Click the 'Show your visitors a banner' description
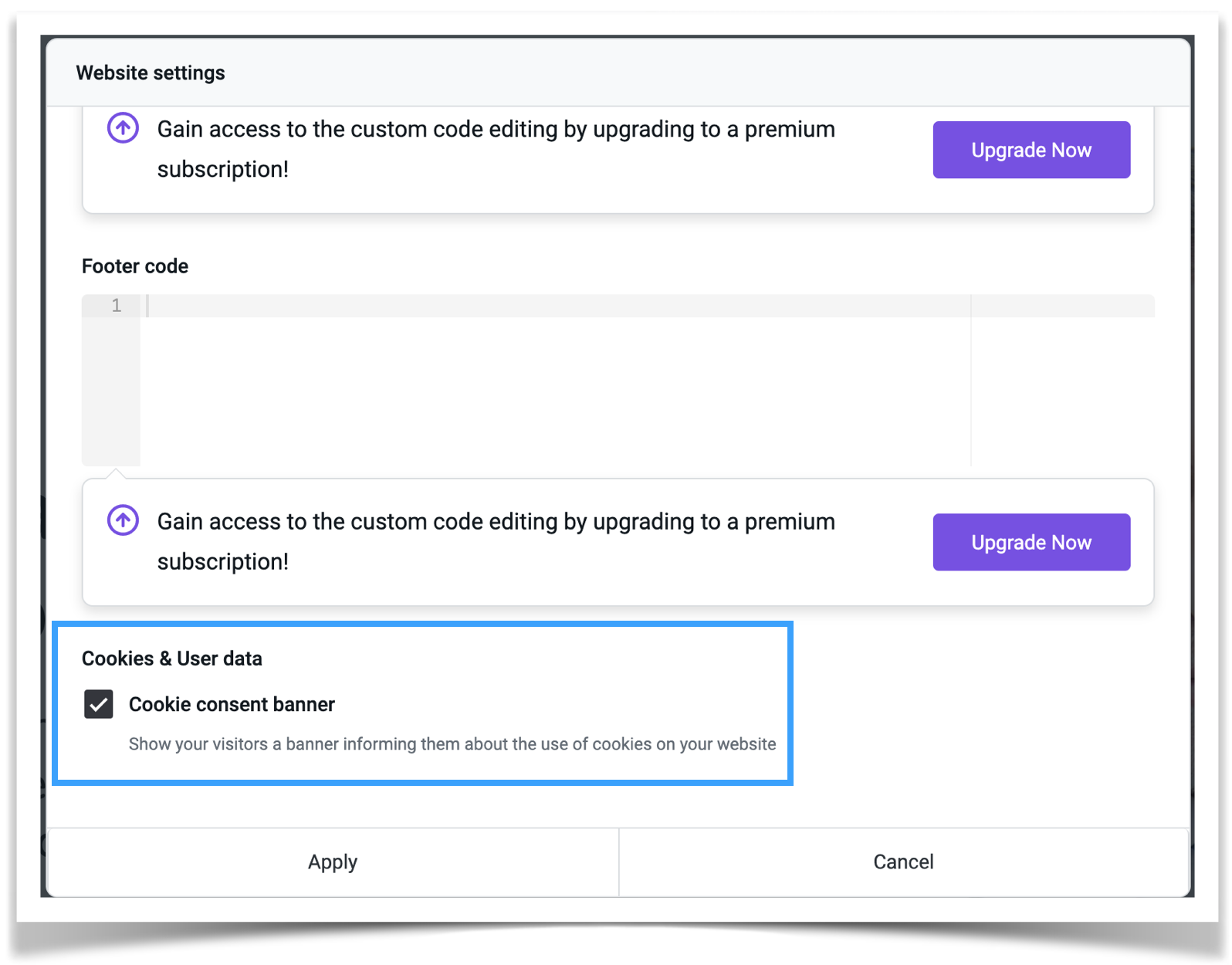 [x=452, y=744]
